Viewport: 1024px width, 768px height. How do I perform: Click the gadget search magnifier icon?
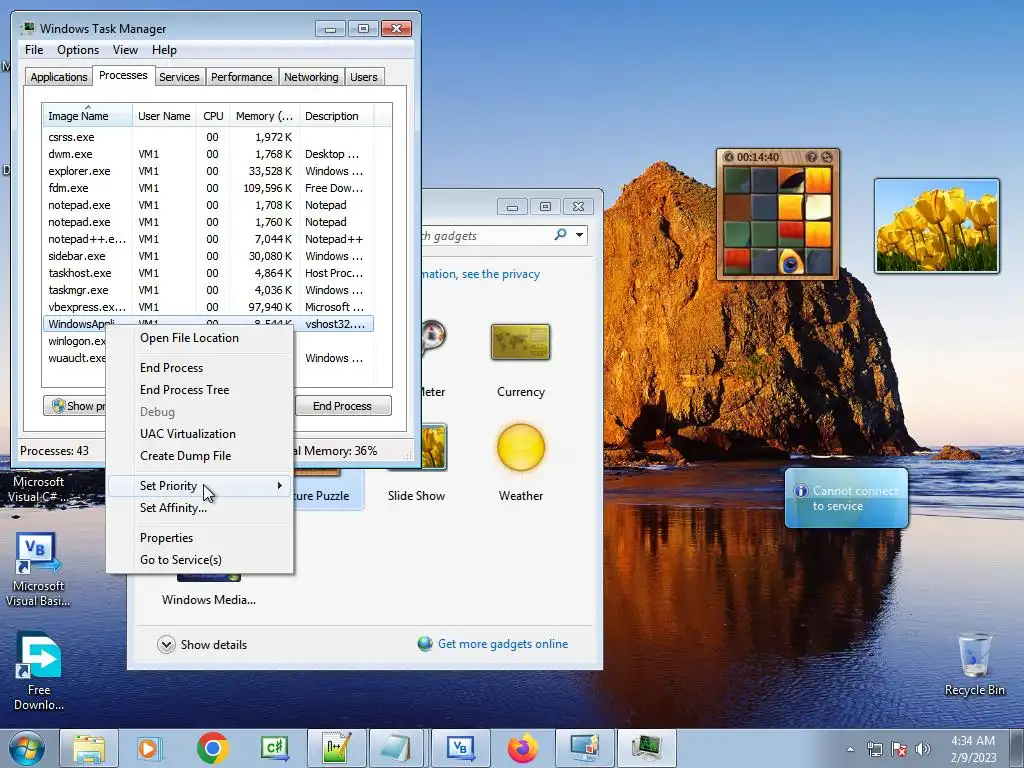tap(560, 234)
